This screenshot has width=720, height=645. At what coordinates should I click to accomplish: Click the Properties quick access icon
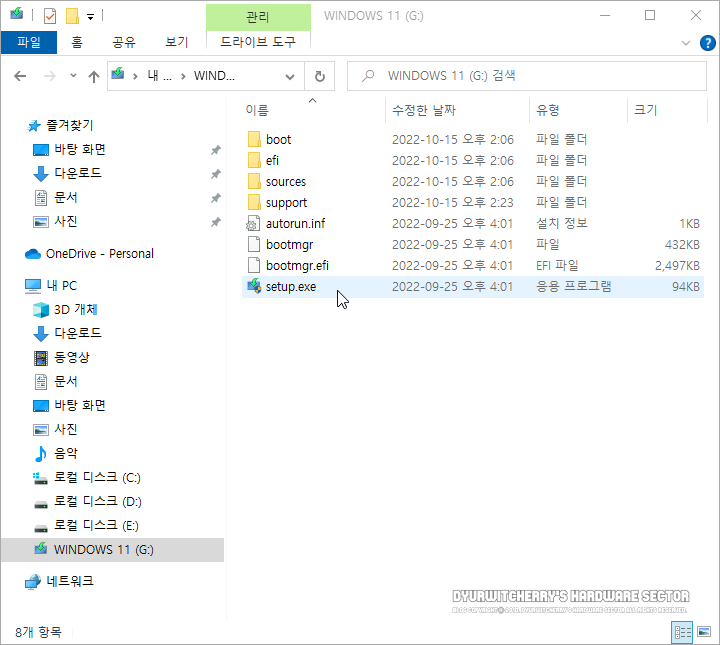[50, 16]
